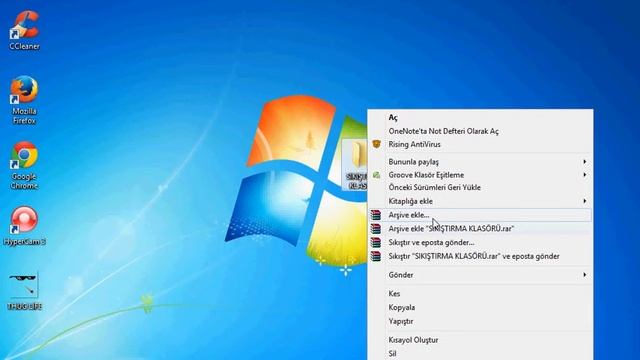Click the Rising AntiVirus shield icon
This screenshot has height=360, width=640.
tap(376, 144)
